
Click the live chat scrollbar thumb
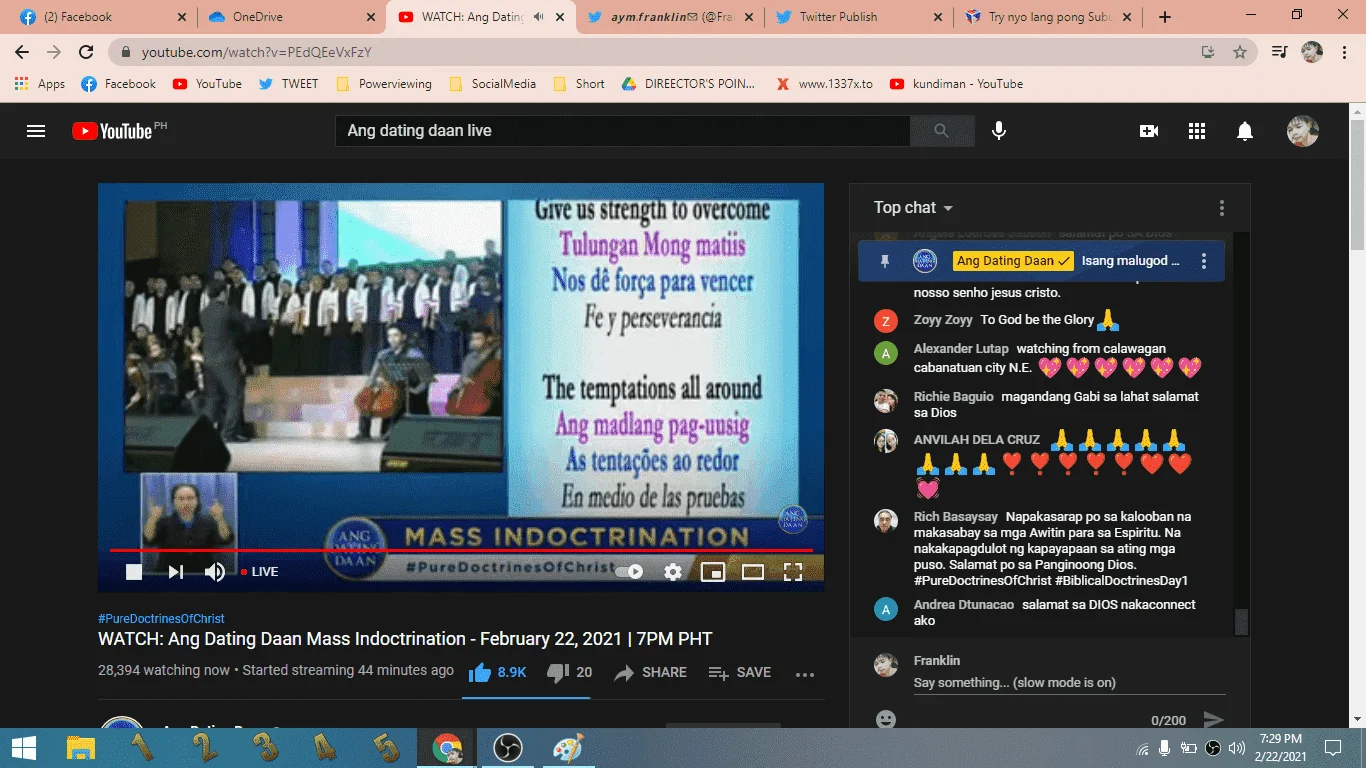click(1241, 622)
